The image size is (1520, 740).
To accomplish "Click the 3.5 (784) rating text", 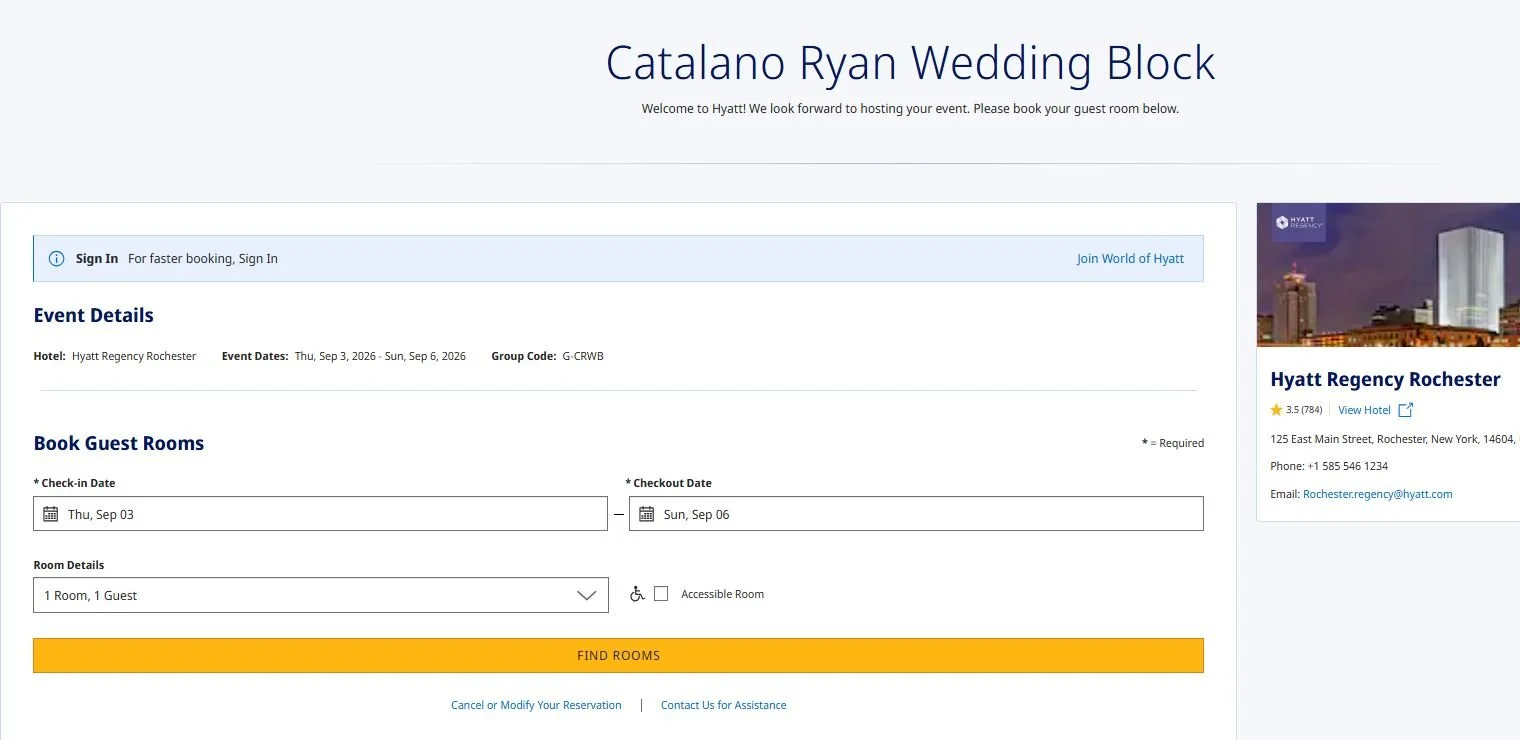I will click(1304, 410).
